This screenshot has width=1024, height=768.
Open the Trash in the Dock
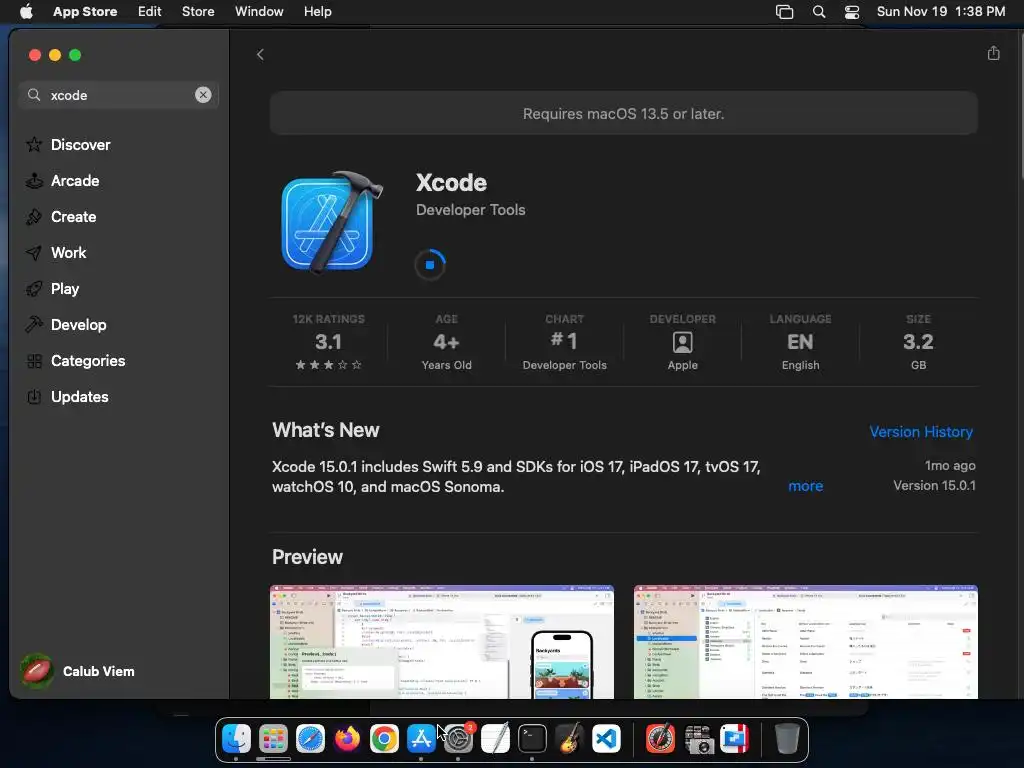tap(787, 739)
